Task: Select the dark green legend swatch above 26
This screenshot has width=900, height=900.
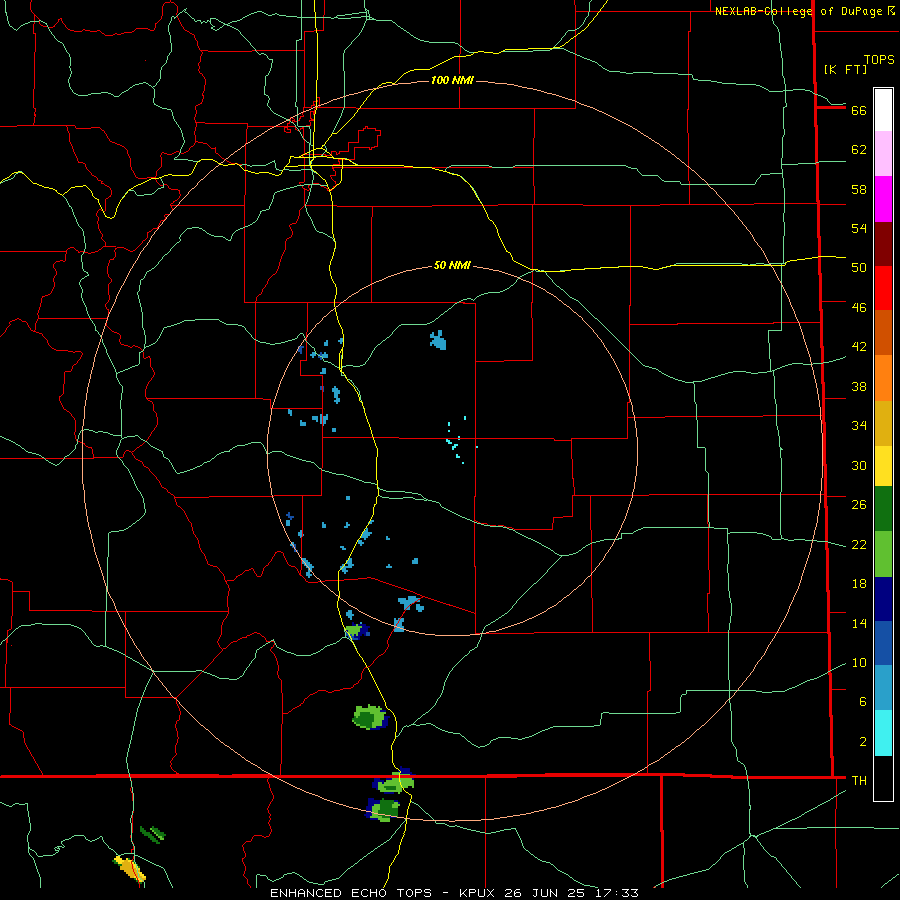Action: [883, 509]
